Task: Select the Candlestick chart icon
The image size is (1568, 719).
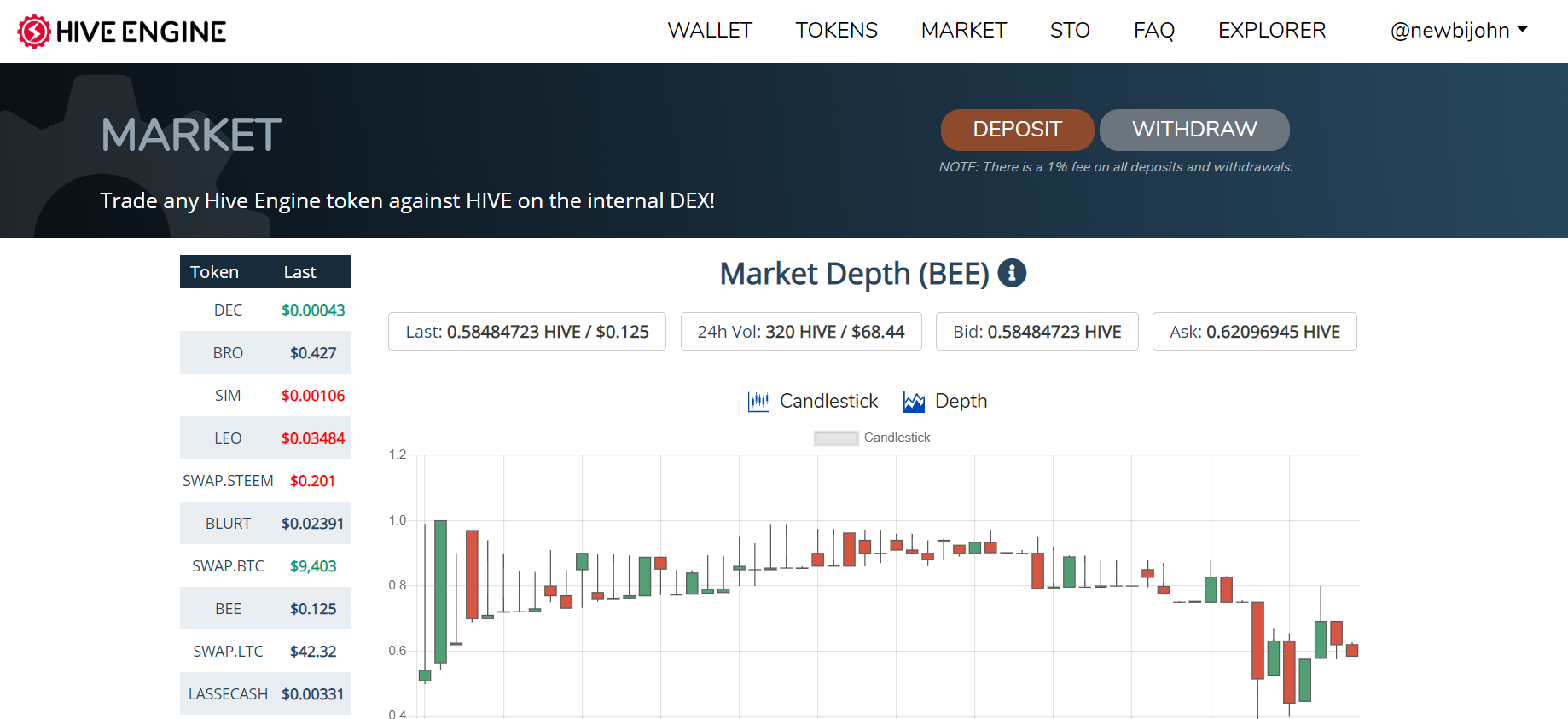Action: coord(758,402)
